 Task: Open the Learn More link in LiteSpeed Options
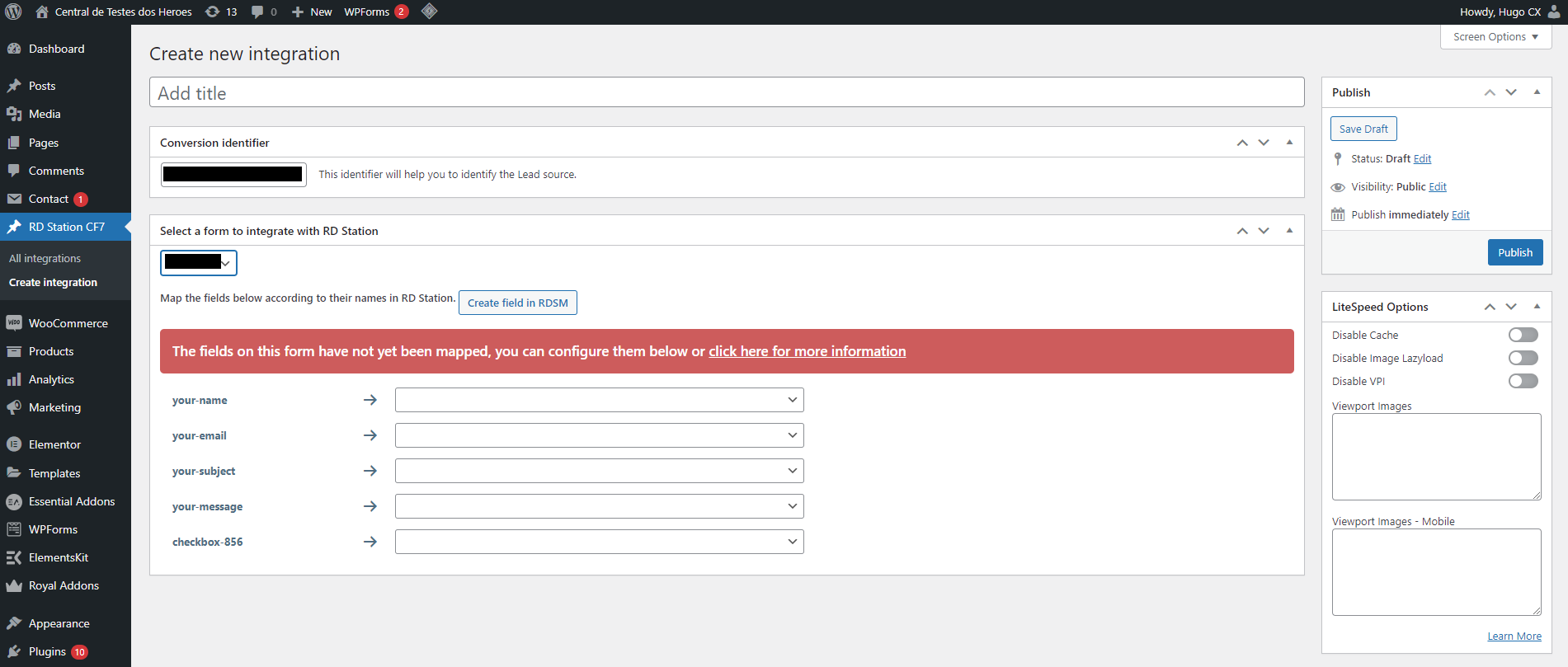pos(1514,636)
